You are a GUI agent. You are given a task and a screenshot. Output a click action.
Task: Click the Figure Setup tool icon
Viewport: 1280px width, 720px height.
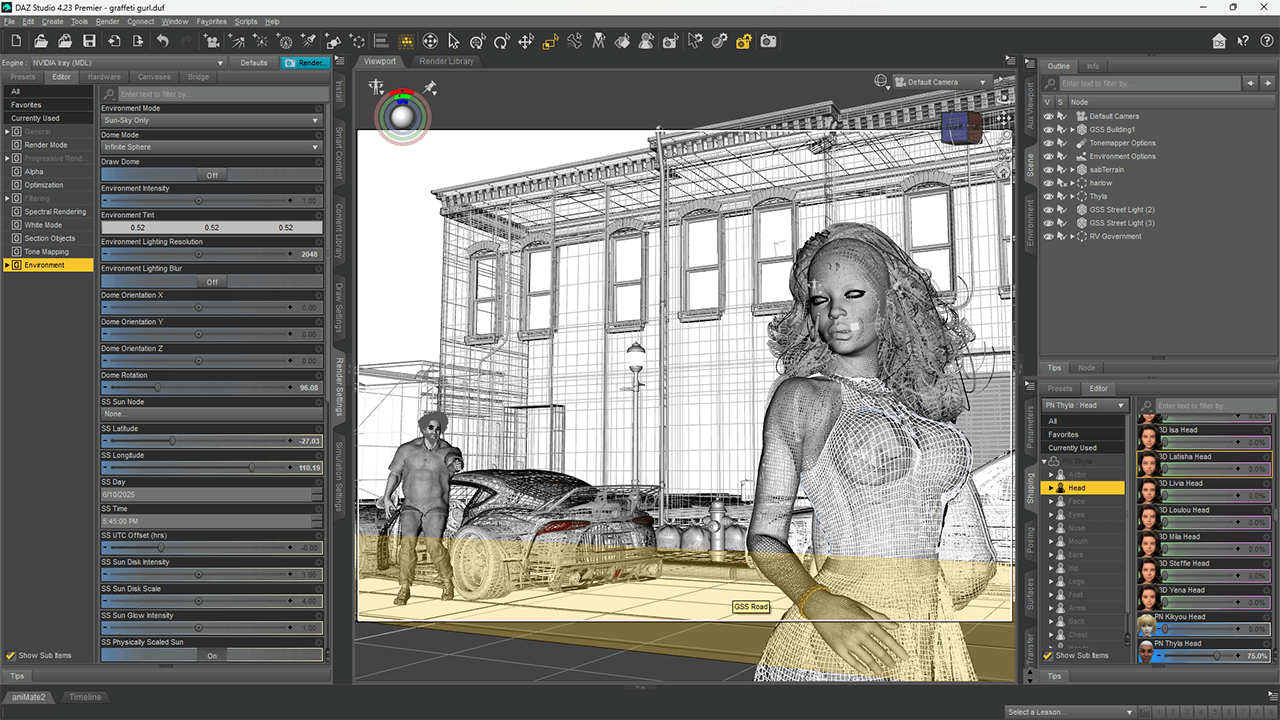[646, 41]
